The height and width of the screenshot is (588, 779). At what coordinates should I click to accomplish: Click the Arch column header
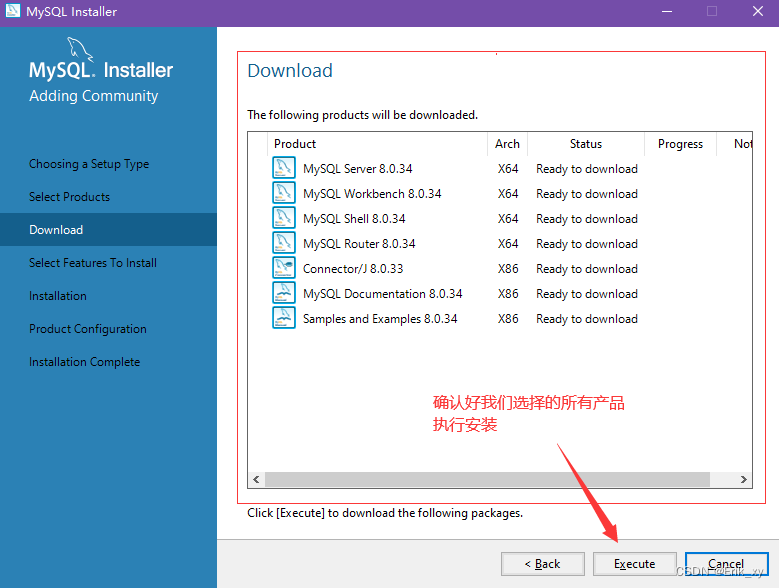pyautogui.click(x=507, y=144)
